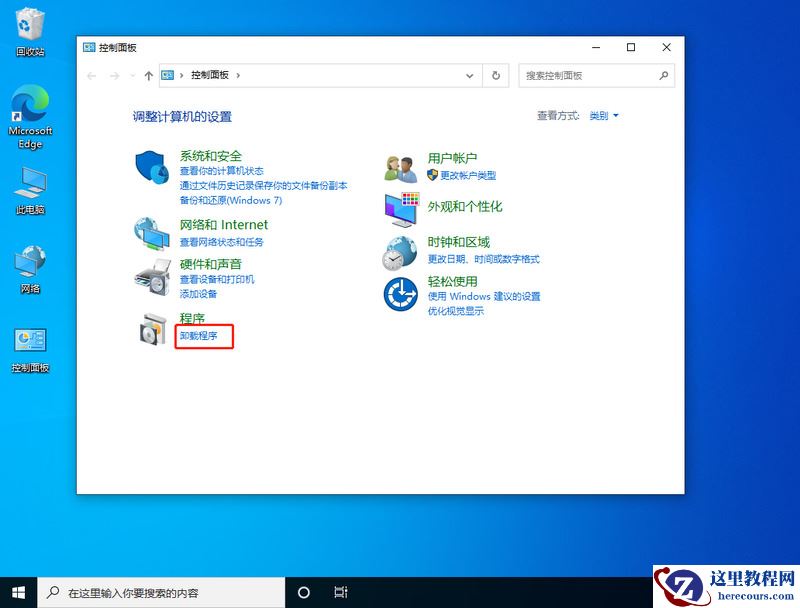Open 系统和安全 shield icon
The image size is (800, 608).
click(152, 169)
